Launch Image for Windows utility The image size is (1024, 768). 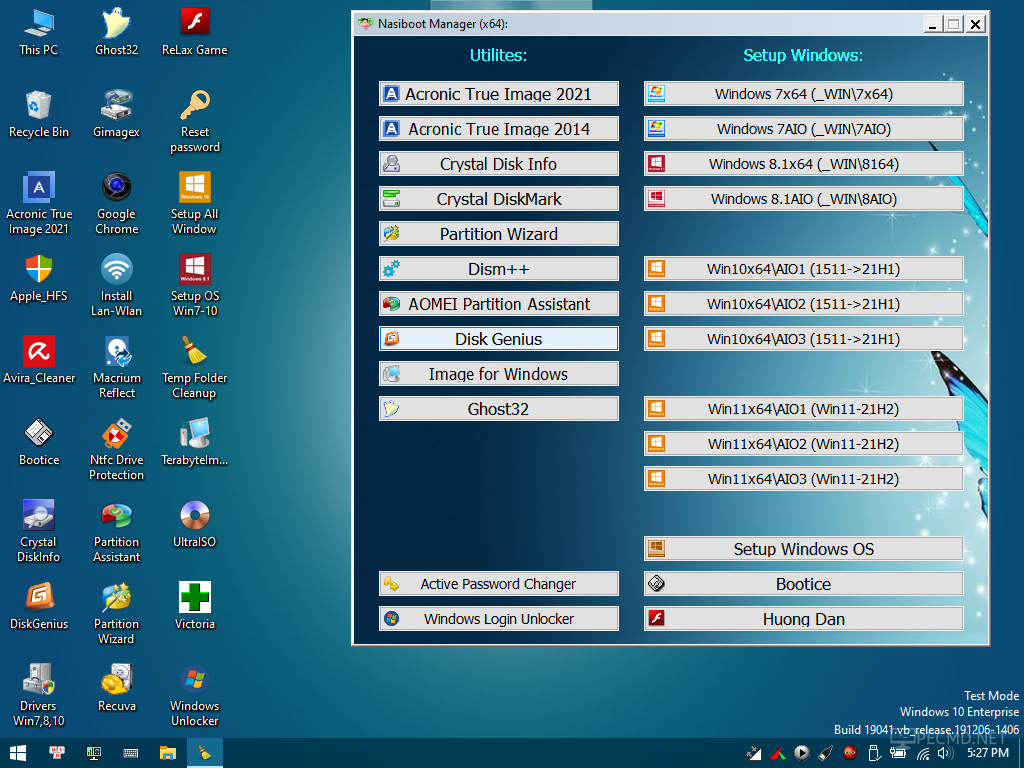point(498,374)
